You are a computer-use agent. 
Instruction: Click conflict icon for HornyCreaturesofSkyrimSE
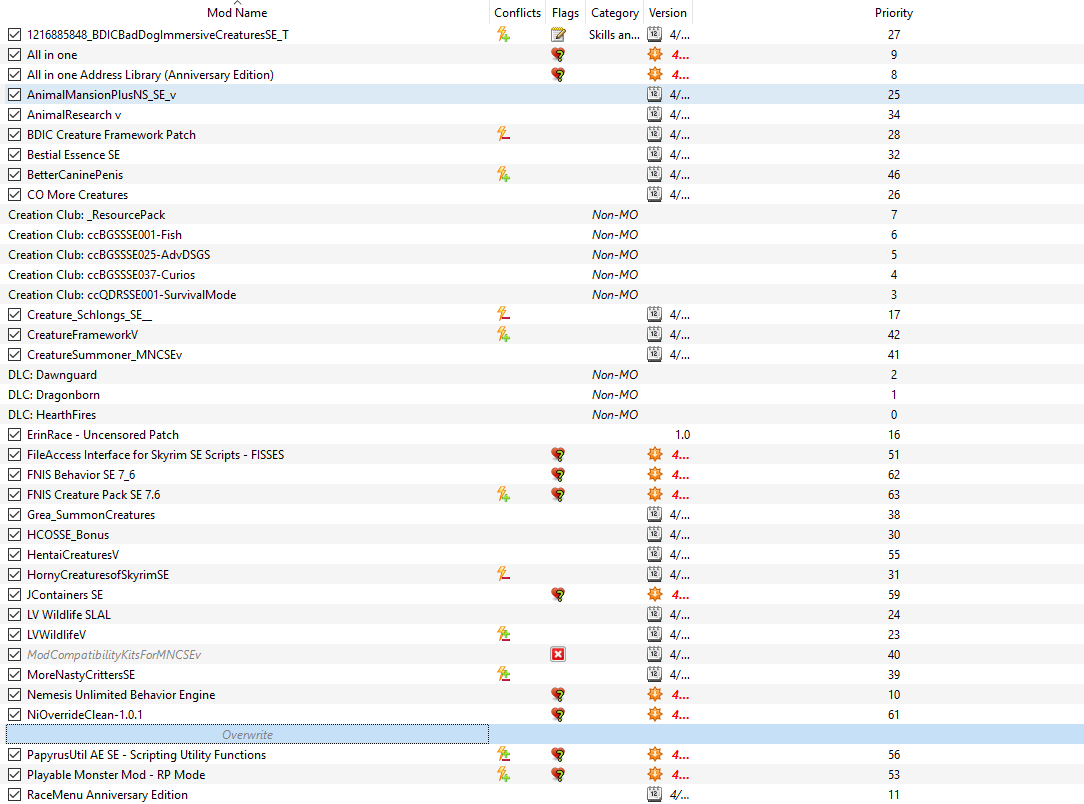click(503, 574)
